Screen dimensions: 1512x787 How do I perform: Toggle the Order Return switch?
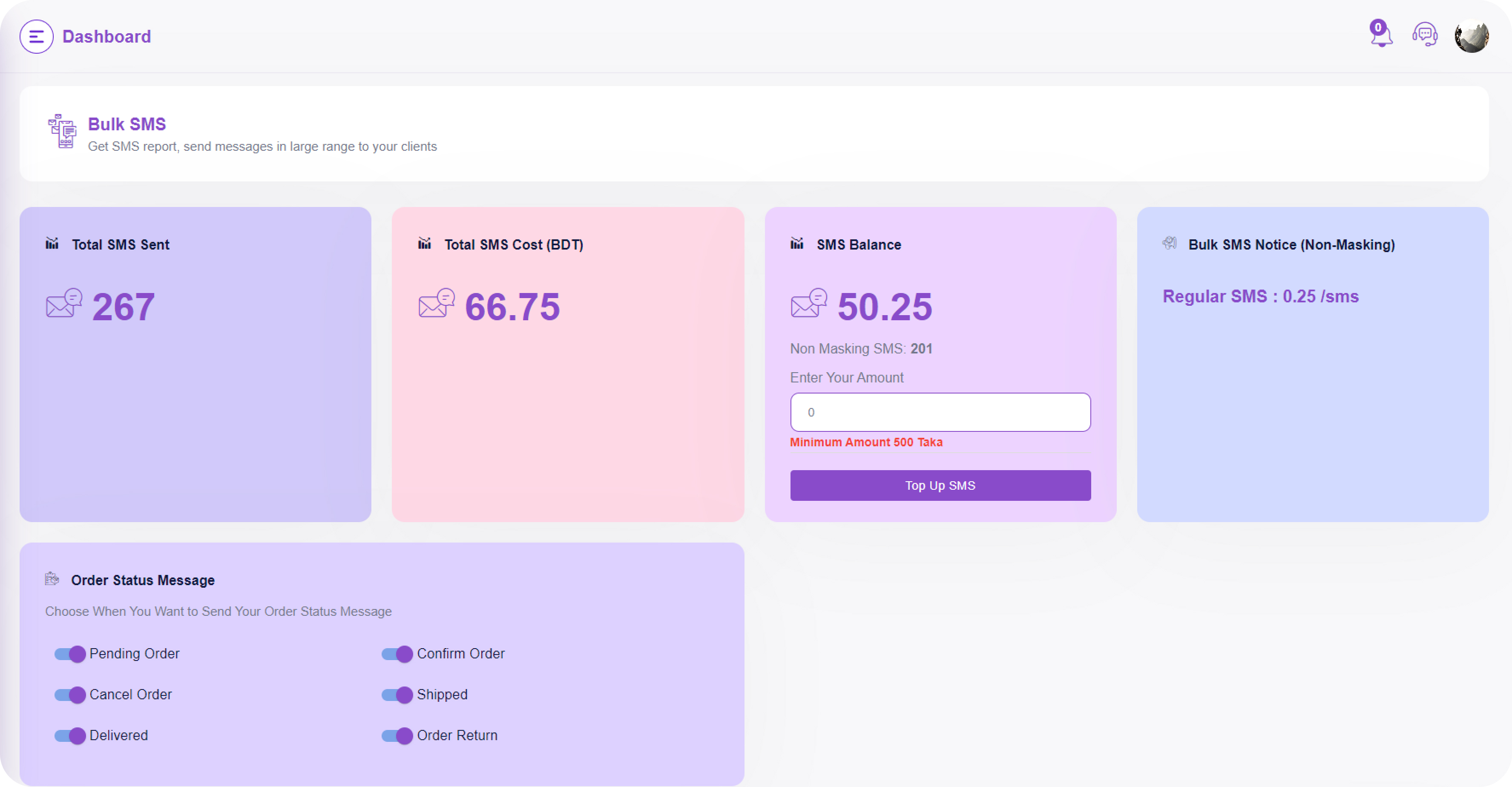[x=397, y=736]
